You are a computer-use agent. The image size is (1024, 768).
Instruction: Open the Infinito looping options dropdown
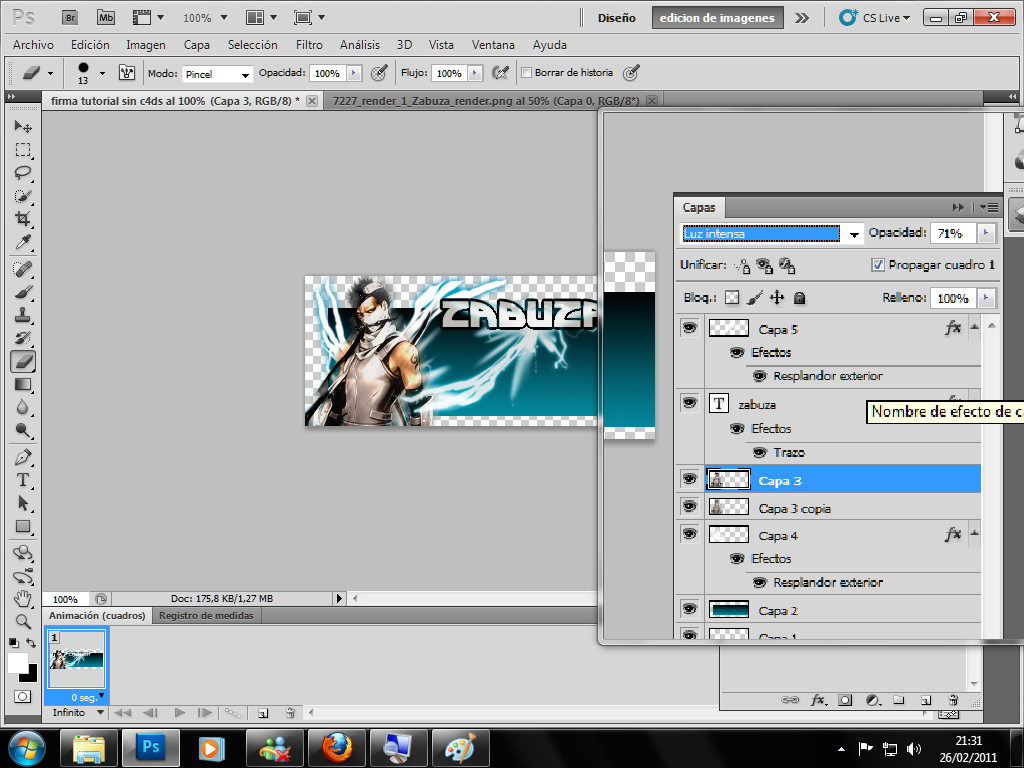click(100, 712)
